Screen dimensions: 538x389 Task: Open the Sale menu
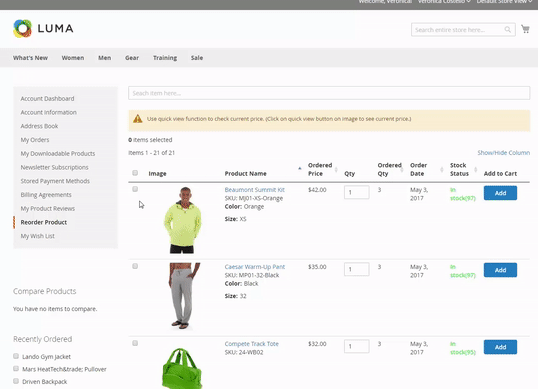(x=197, y=58)
